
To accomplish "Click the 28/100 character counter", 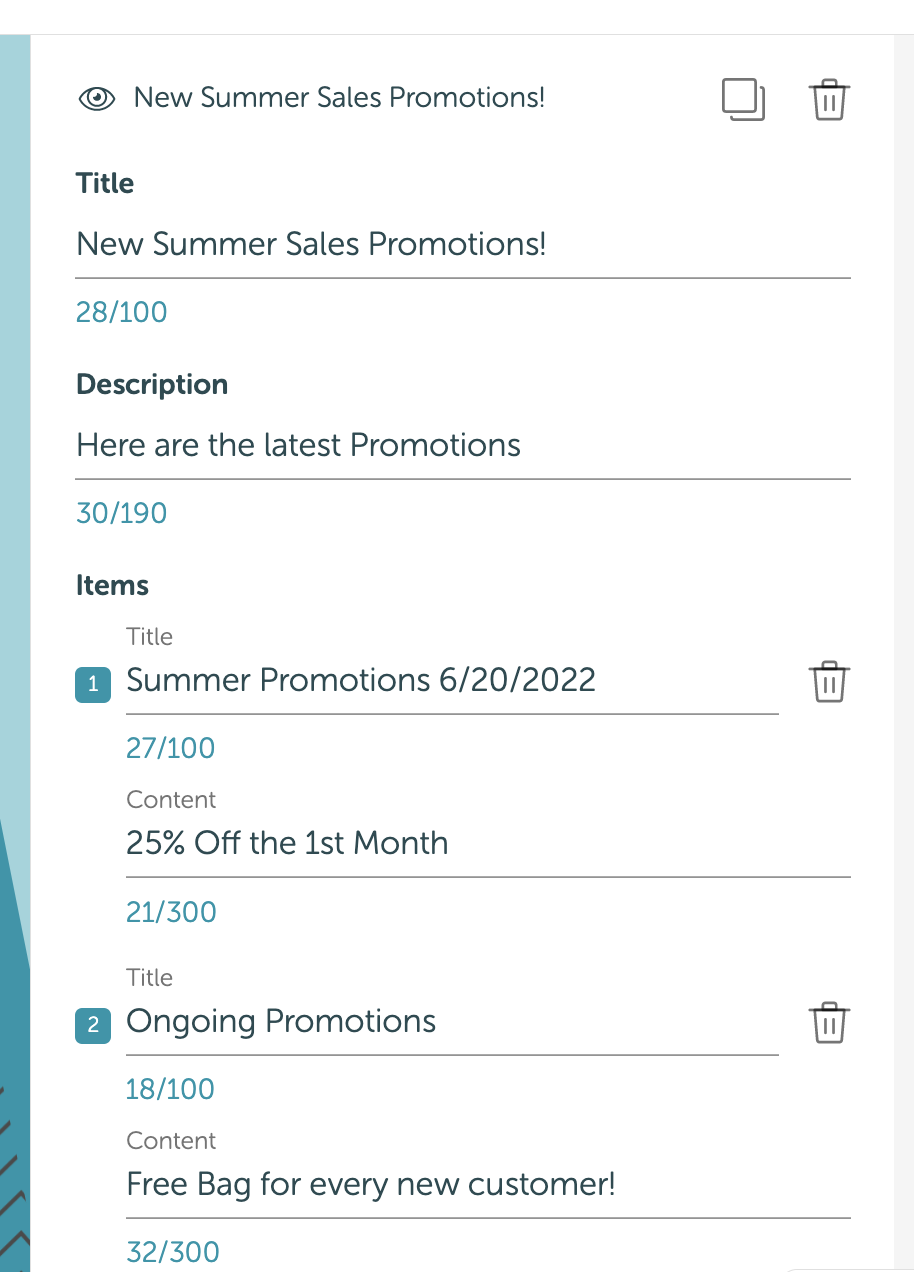I will click(x=122, y=312).
